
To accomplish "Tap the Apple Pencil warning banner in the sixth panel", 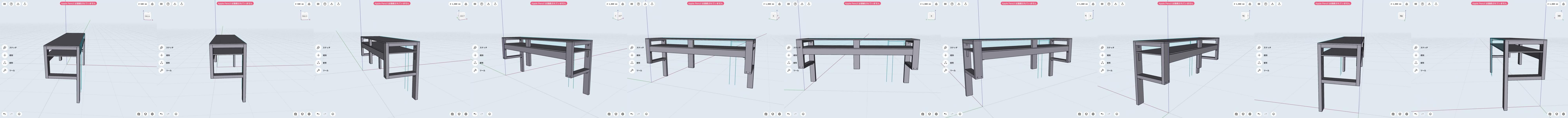I will tap(863, 4).
